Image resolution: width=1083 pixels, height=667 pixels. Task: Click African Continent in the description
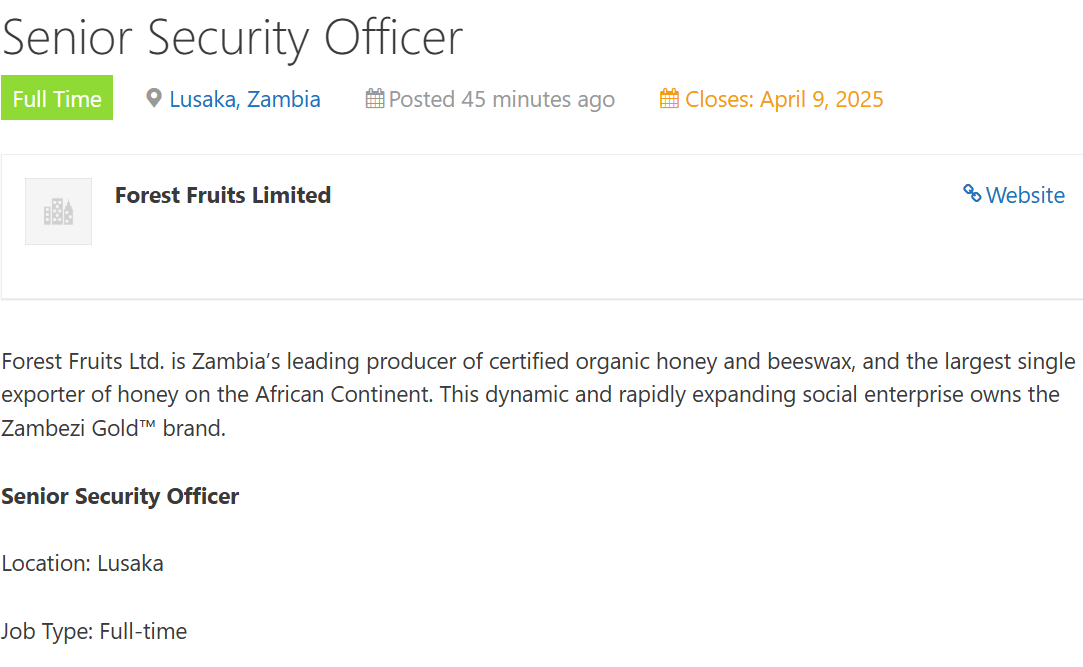[x=343, y=394]
